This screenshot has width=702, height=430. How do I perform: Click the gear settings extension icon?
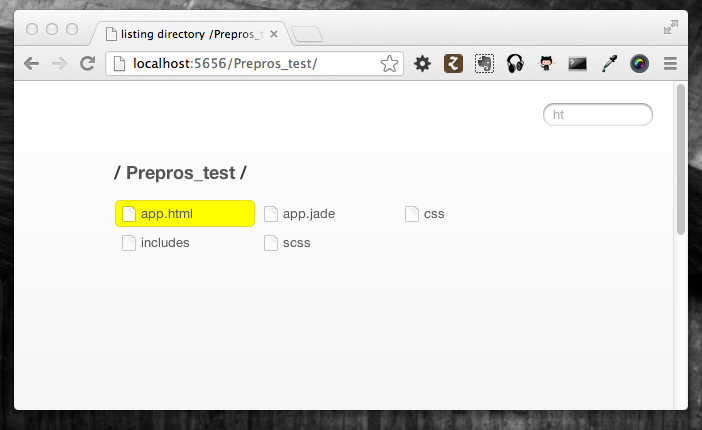(423, 64)
